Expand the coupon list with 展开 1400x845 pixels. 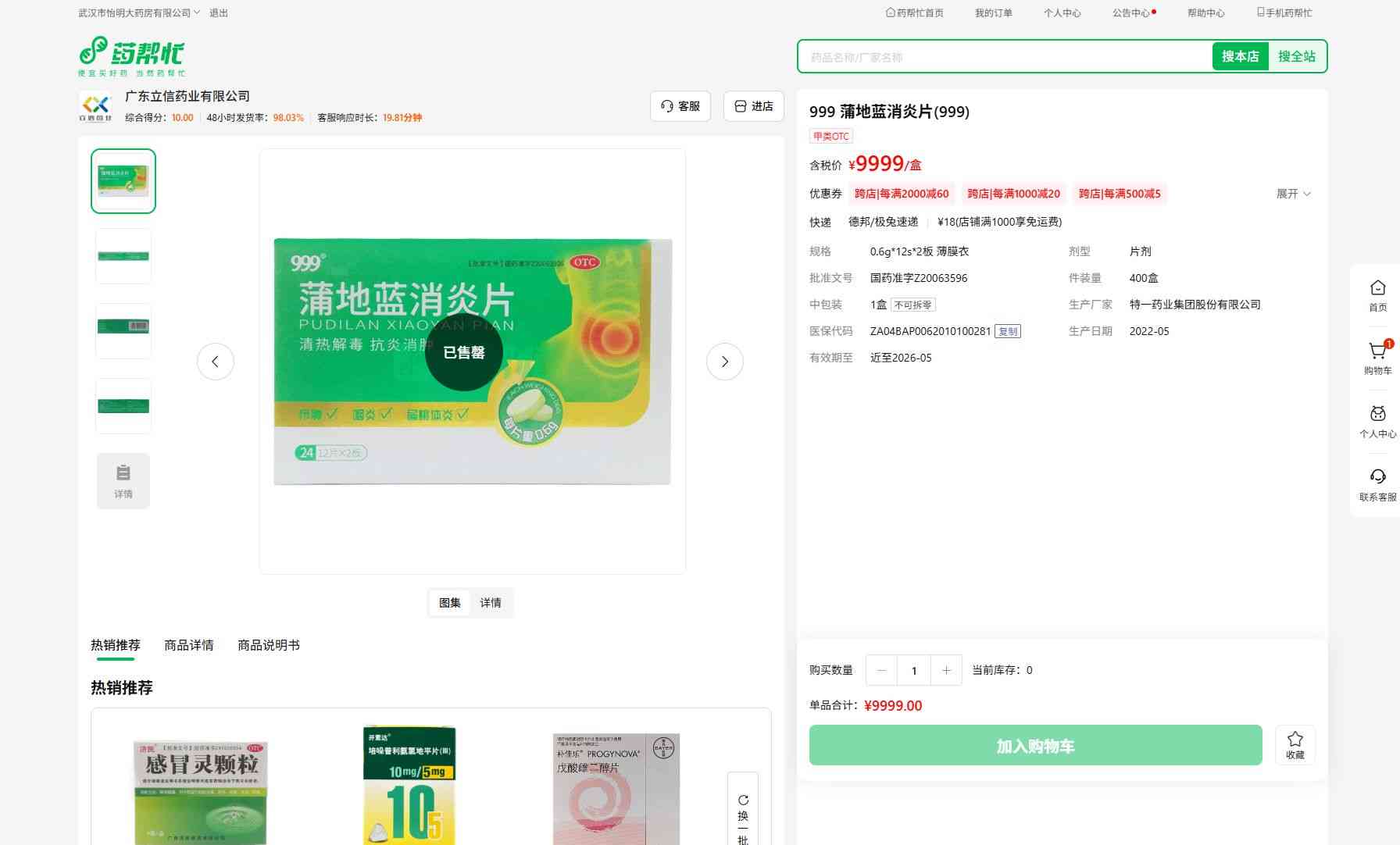tap(1293, 194)
